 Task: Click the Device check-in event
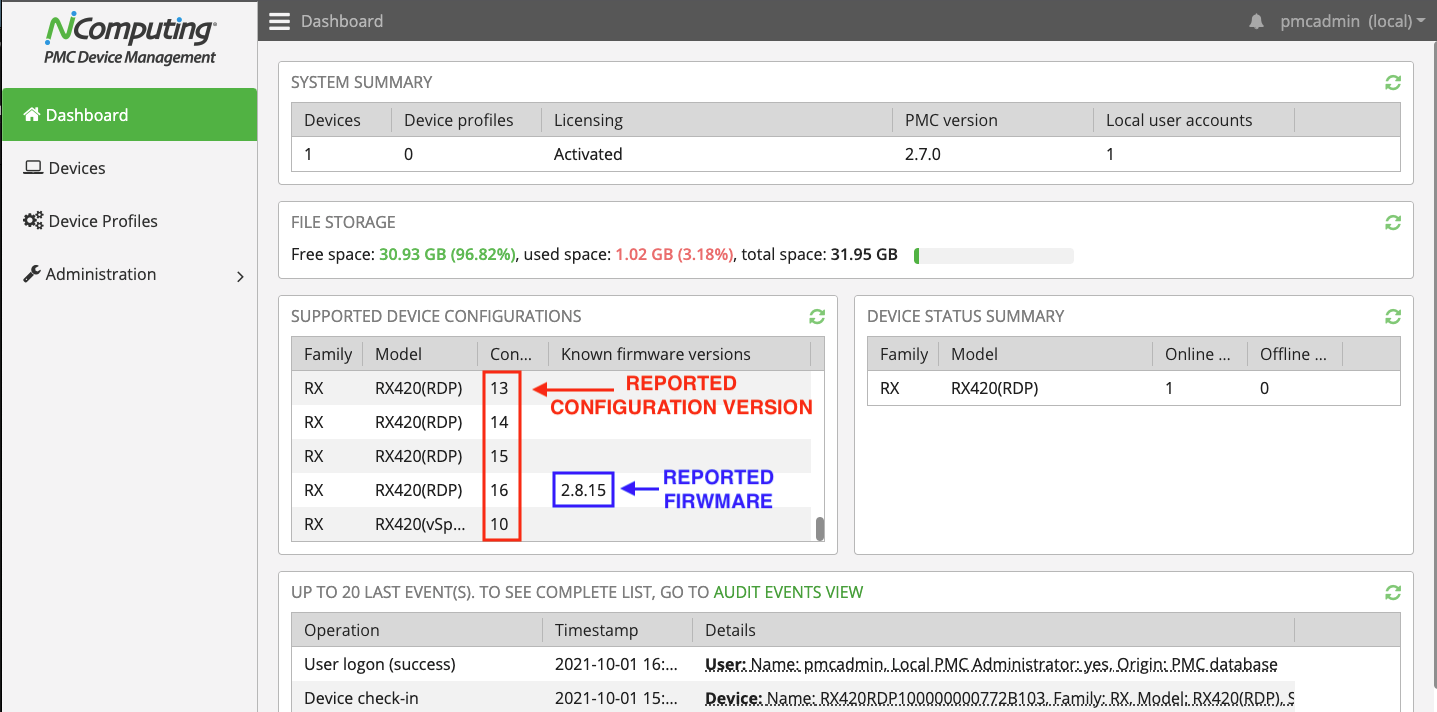pos(361,698)
